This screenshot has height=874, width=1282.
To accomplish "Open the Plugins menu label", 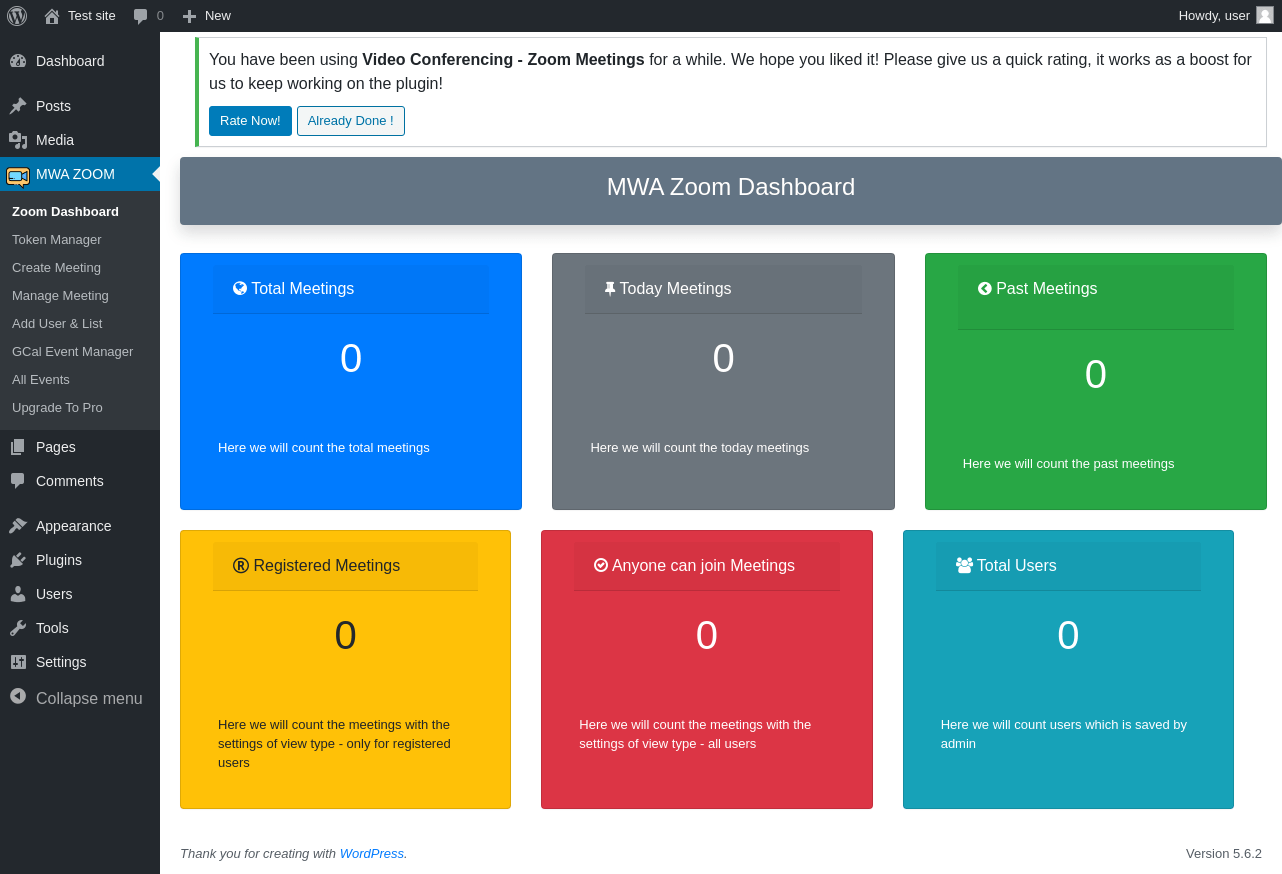I will pyautogui.click(x=59, y=560).
